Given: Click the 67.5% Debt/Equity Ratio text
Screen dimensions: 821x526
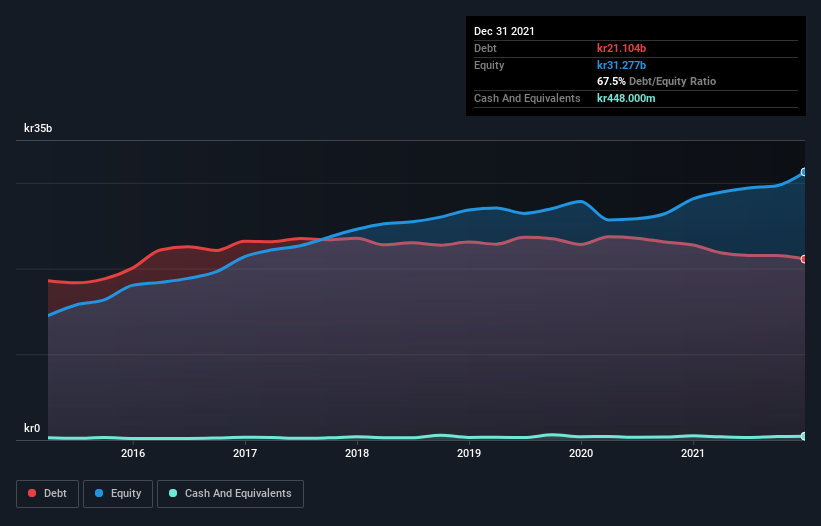Looking at the screenshot, I should [657, 81].
